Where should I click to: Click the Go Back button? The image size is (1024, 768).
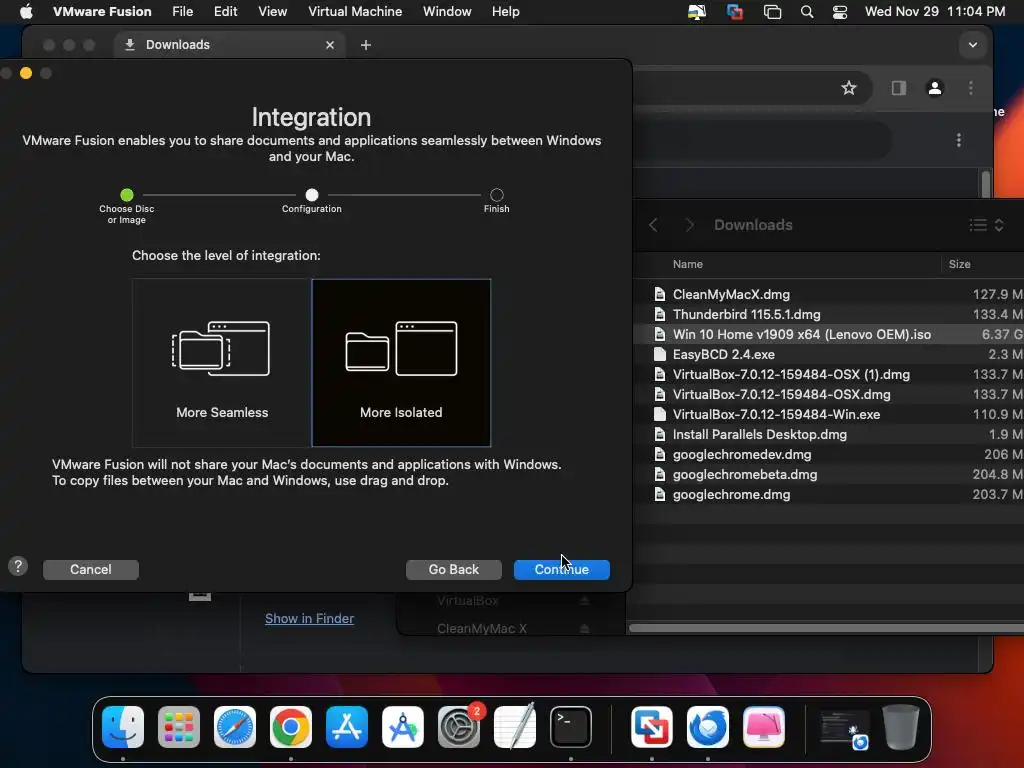(454, 569)
